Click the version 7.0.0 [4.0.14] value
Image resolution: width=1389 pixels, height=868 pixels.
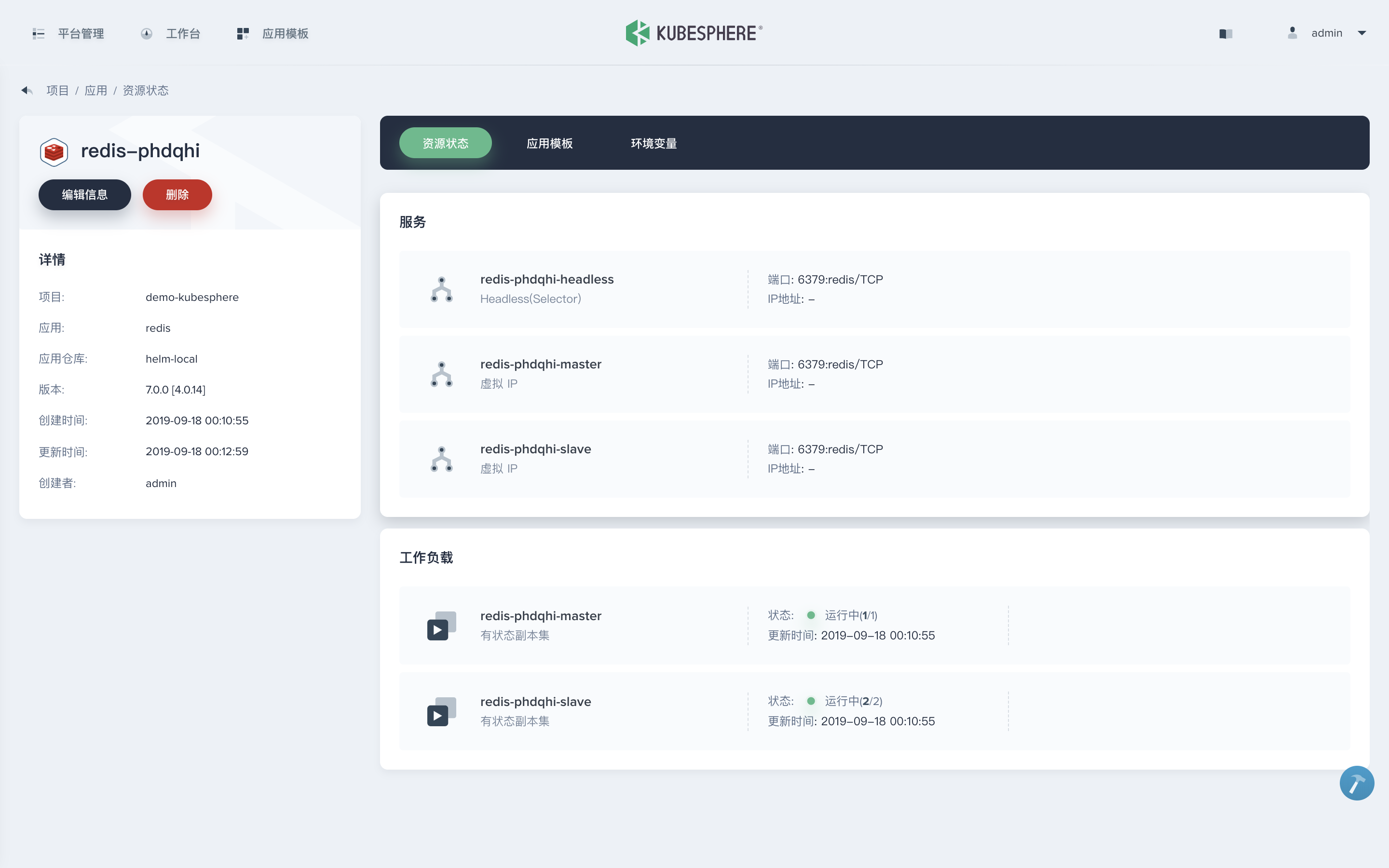175,390
